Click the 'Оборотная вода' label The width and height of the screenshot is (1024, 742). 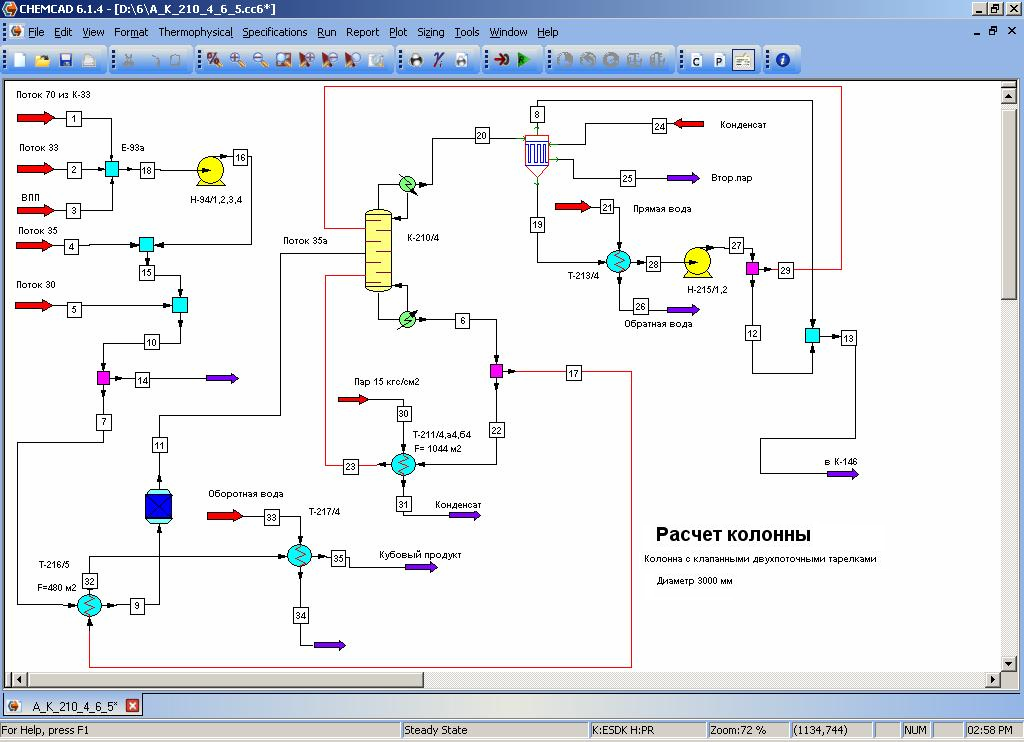click(246, 494)
